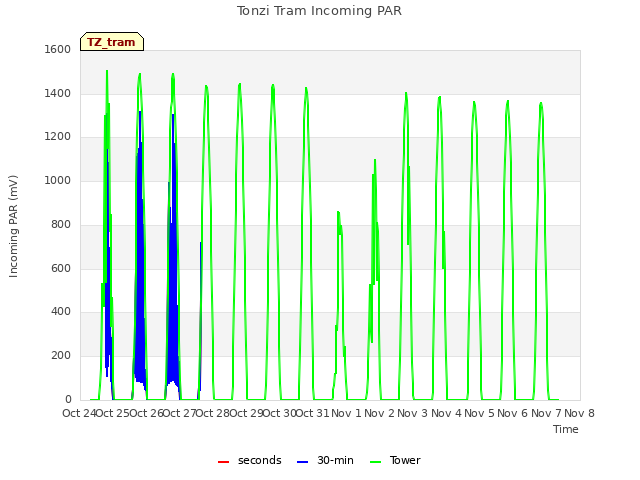Click the 'Nov 1' x-axis date label

pyautogui.click(x=346, y=413)
